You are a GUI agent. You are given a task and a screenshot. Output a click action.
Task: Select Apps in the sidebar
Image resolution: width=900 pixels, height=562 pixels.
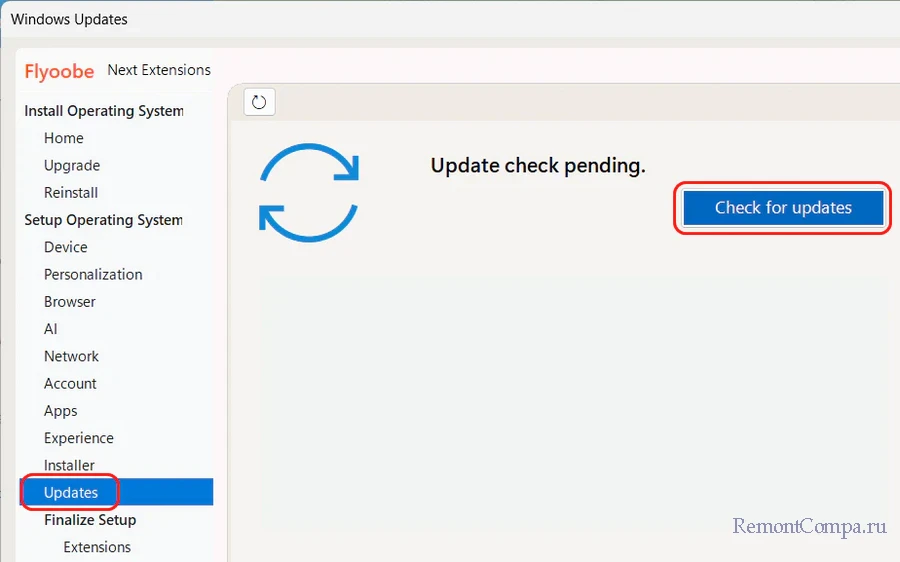tap(61, 411)
